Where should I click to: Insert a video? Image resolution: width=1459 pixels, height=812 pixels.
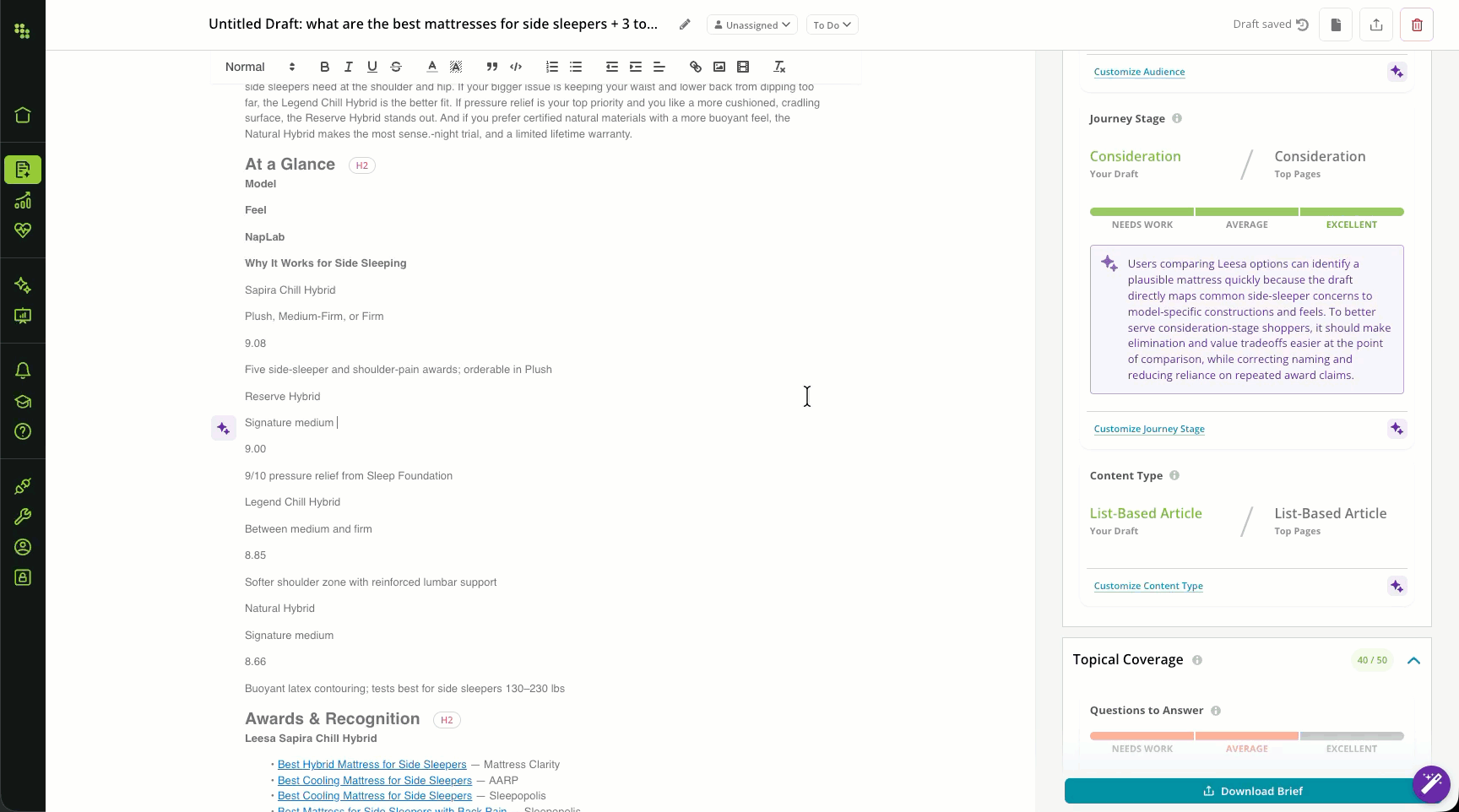tap(743, 67)
